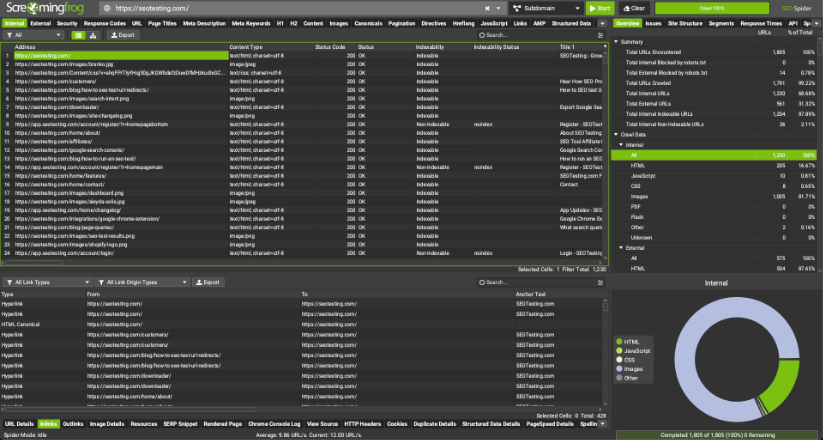Screen dimensions: 823x440
Task: Switch to list view icon
Action: [79, 34]
